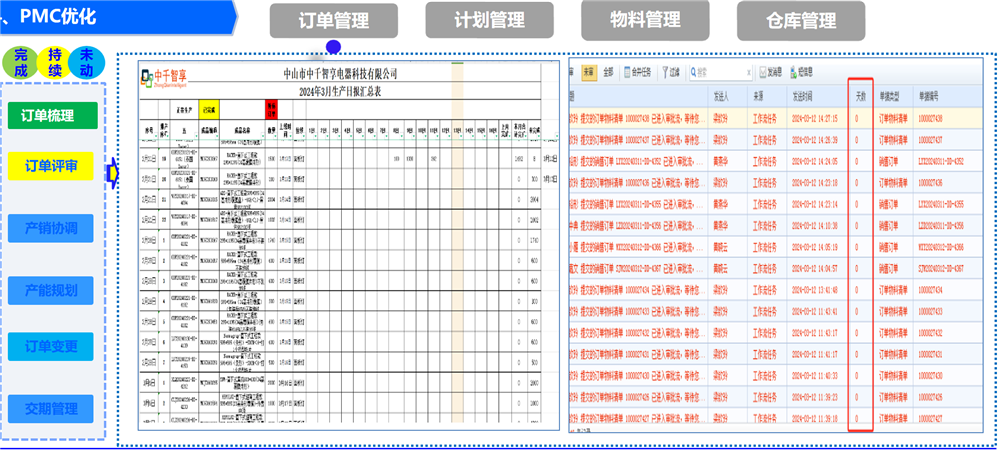
Task: Click the 订单梳理 green button
Action: [53, 115]
